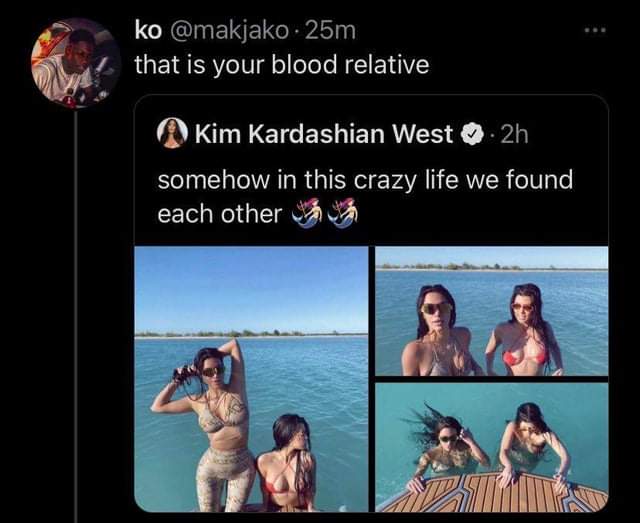Open the bottom-right photo by the boat deck
The height and width of the screenshot is (523, 640).
tap(491, 447)
